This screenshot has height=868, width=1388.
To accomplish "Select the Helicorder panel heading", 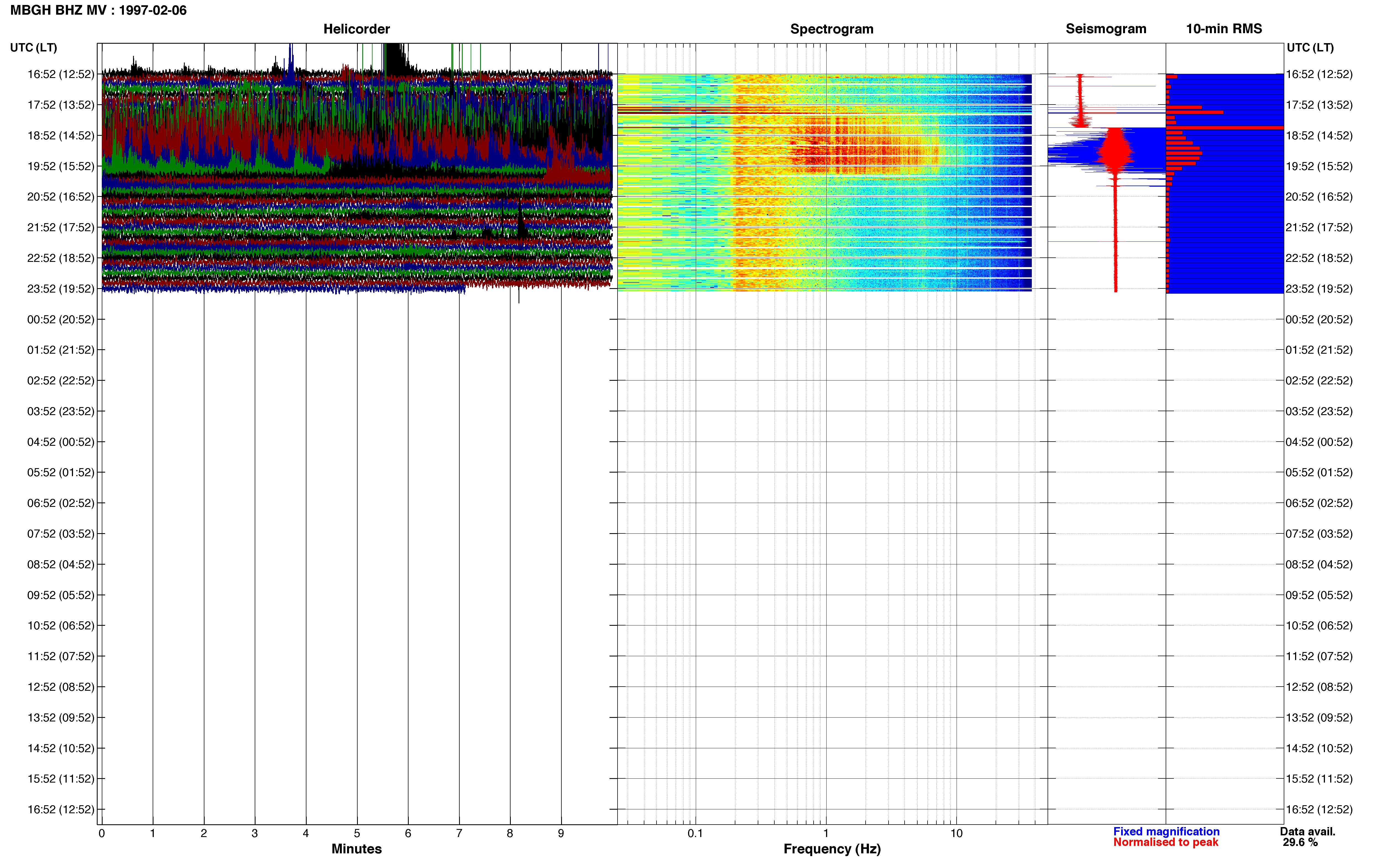I will [x=356, y=29].
